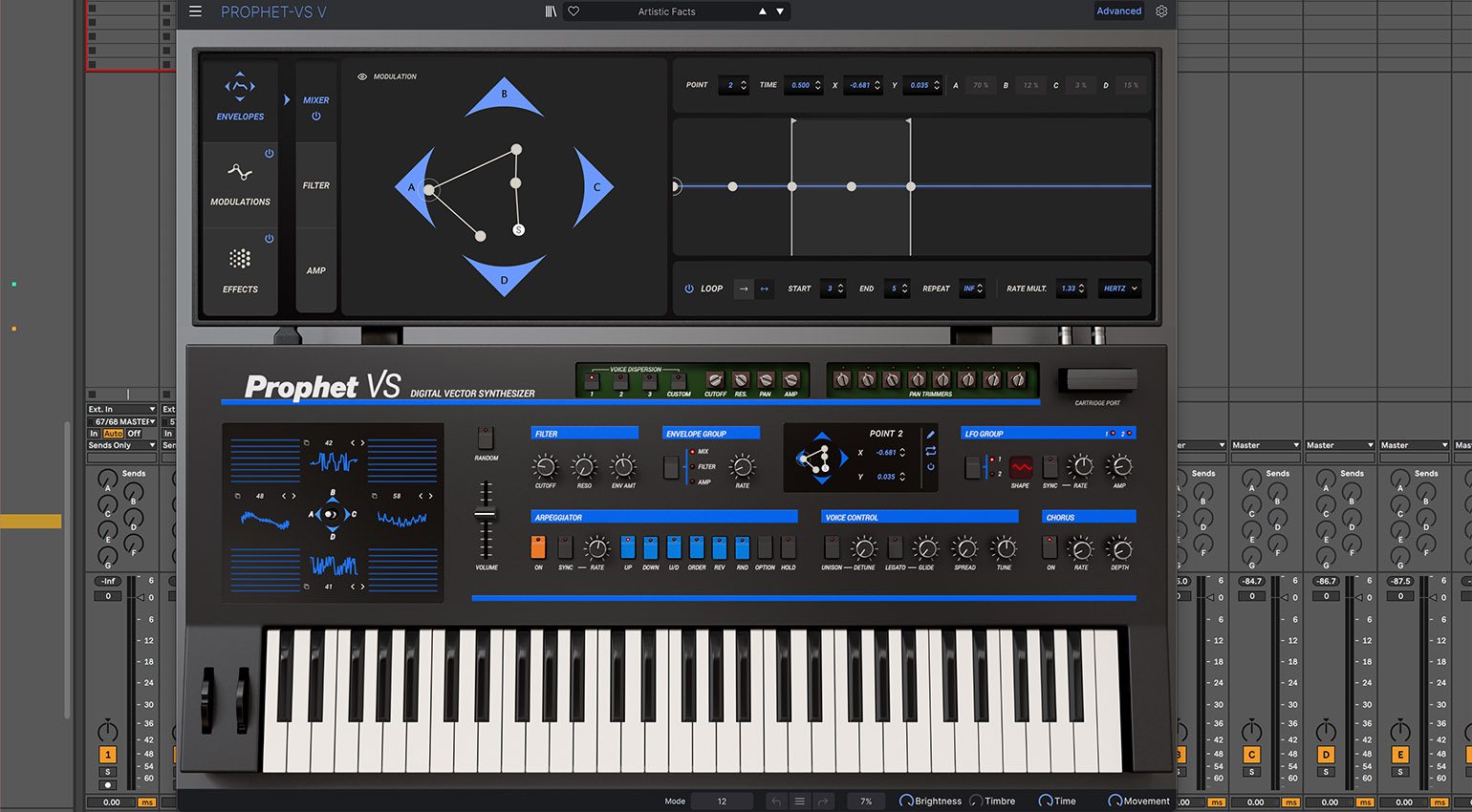This screenshot has height=812, width=1472.
Task: Click the Arpeggiator UP button
Action: (628, 547)
